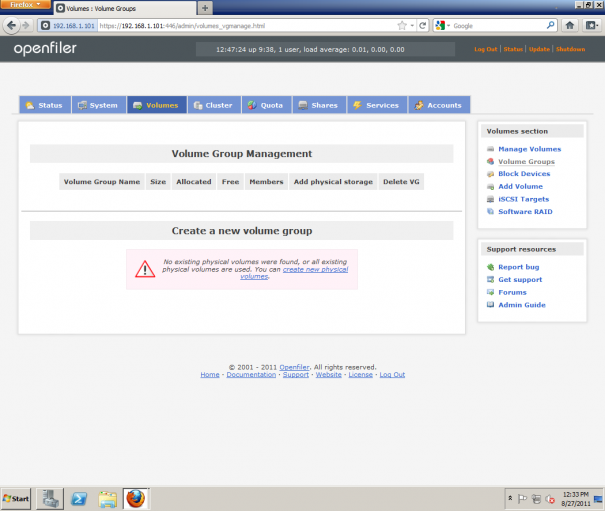Click the Forums icon

[490, 292]
